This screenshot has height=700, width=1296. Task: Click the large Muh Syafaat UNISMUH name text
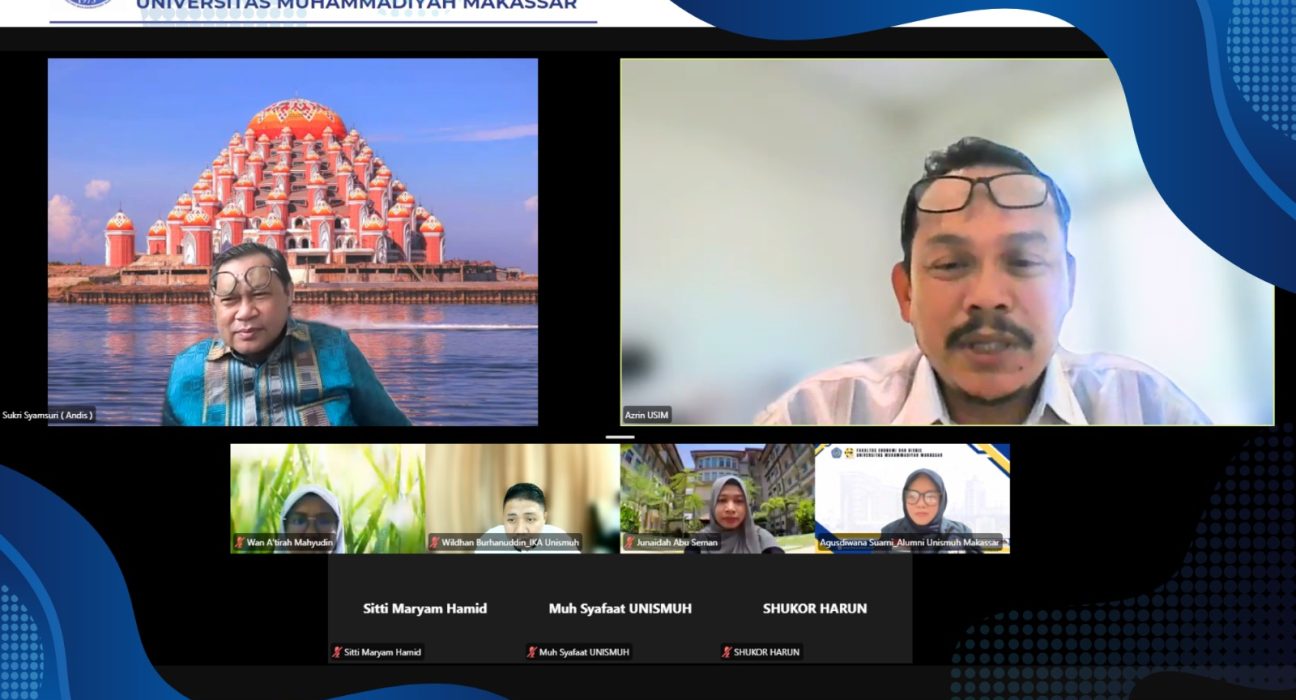[620, 608]
